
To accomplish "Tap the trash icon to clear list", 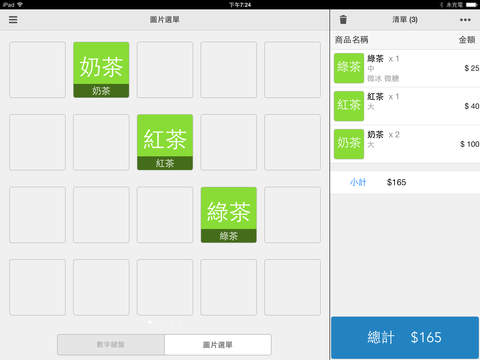I will tap(343, 20).
